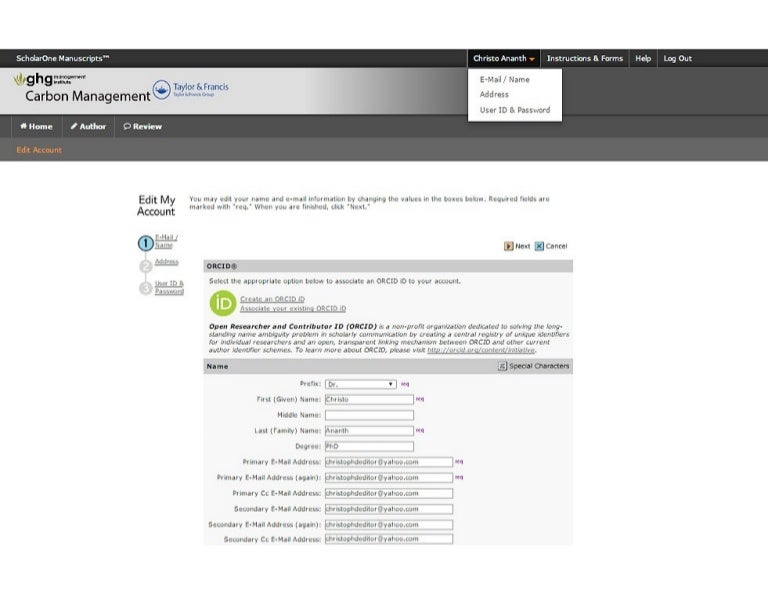Click Log Out in the top bar
Viewport: 768px width, 594px height.
click(677, 59)
